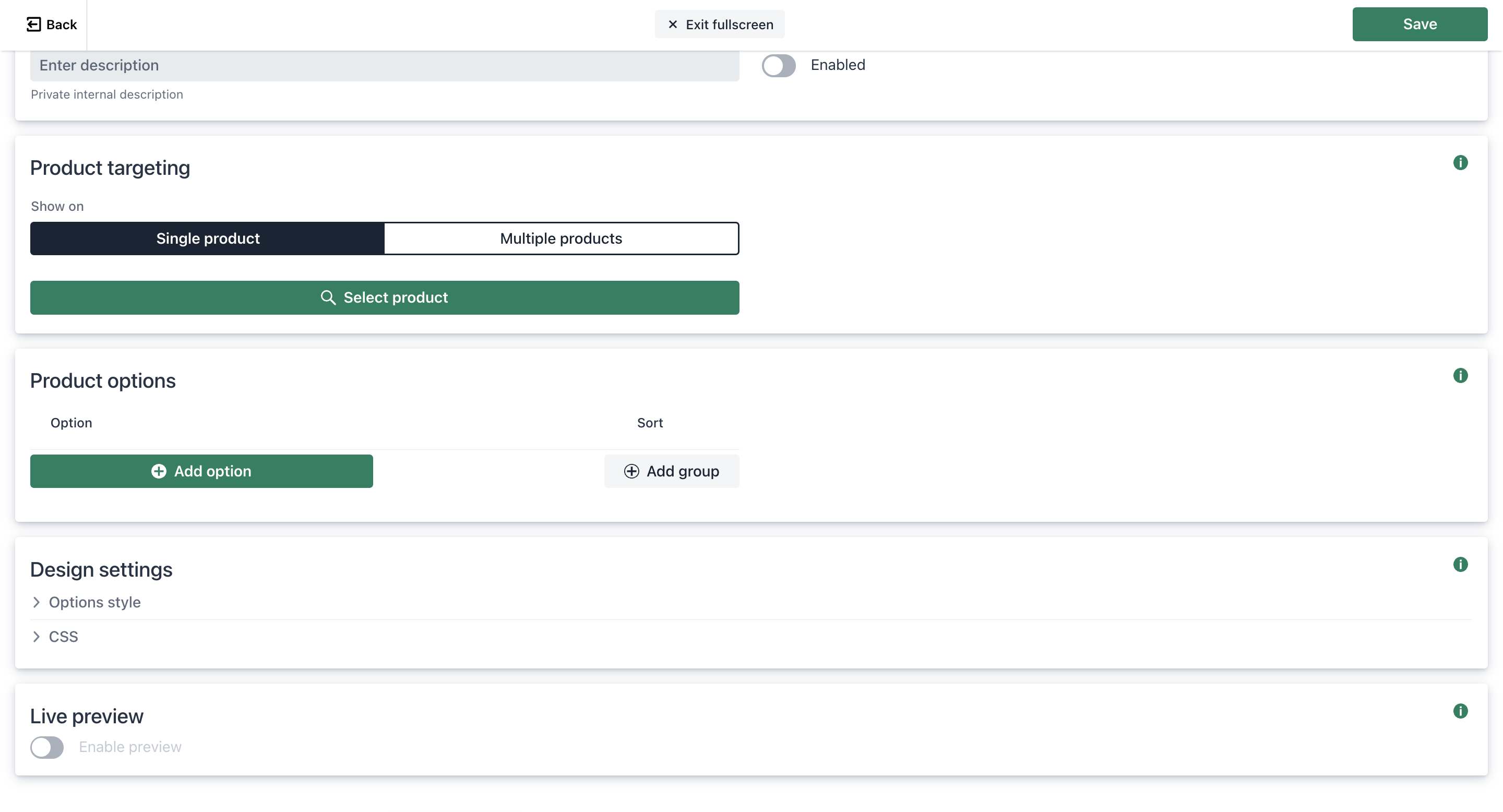Click the Save button at top right

tap(1419, 24)
